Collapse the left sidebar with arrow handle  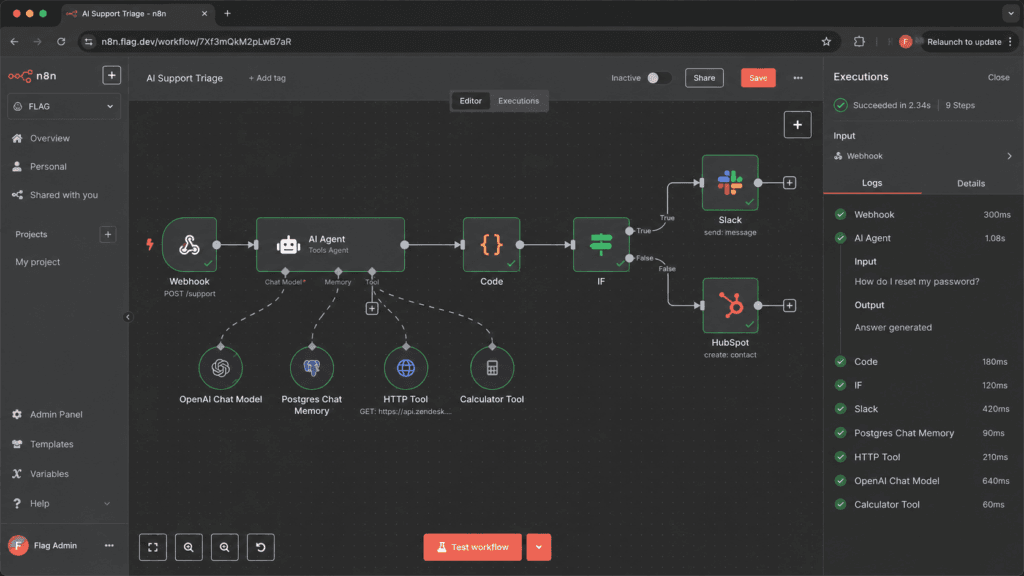coord(128,317)
